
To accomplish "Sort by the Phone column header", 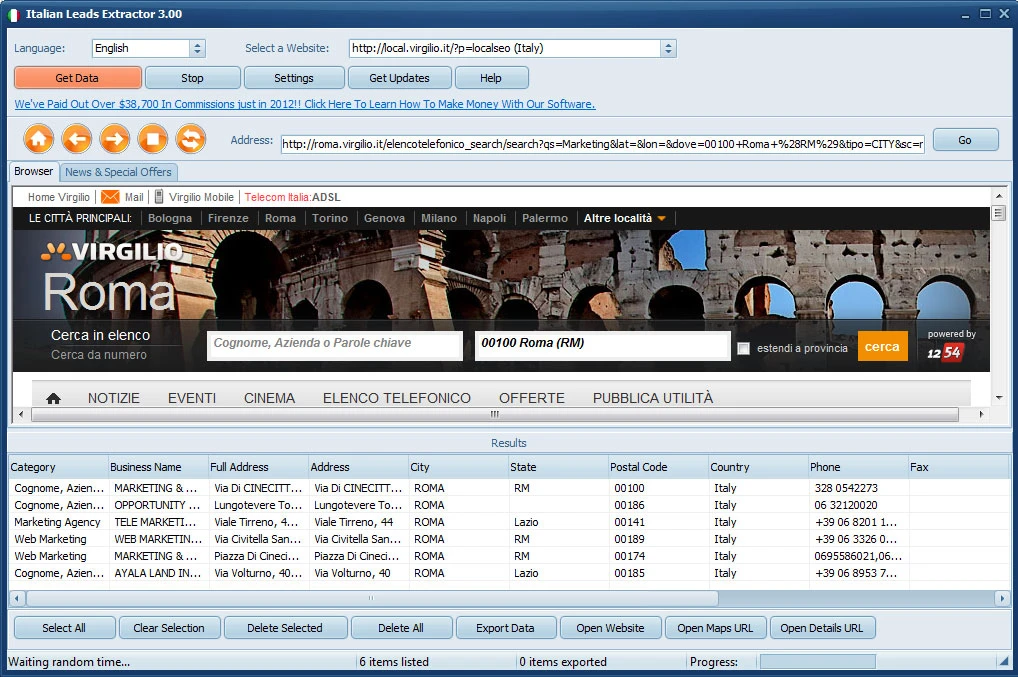I will (858, 467).
